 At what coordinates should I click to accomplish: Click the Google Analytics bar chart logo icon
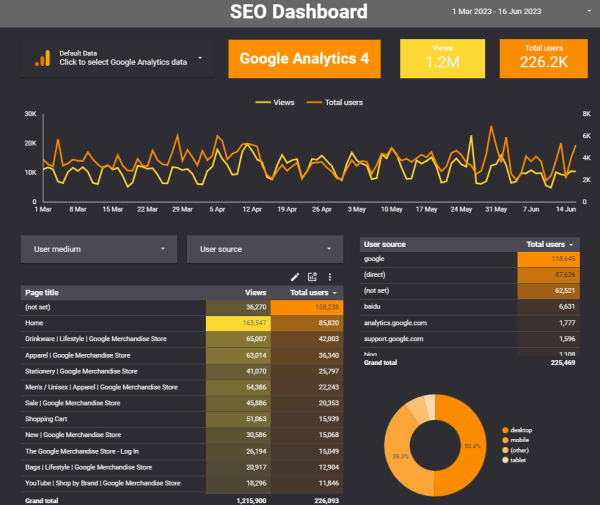pos(42,58)
